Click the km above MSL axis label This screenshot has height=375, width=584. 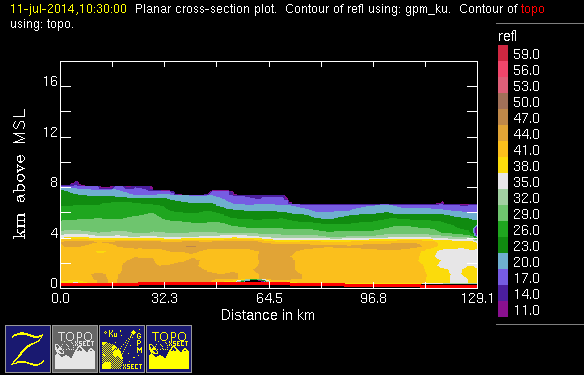click(20, 174)
